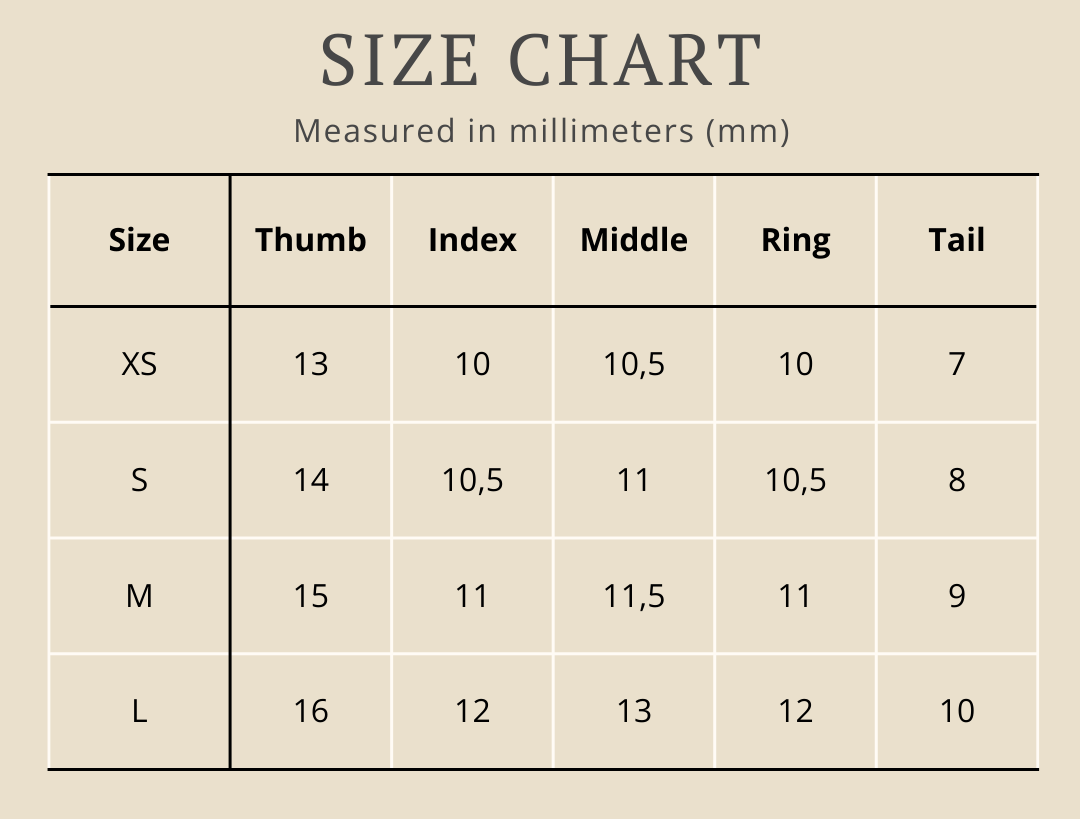Click the XS Thumb value 13

(311, 364)
